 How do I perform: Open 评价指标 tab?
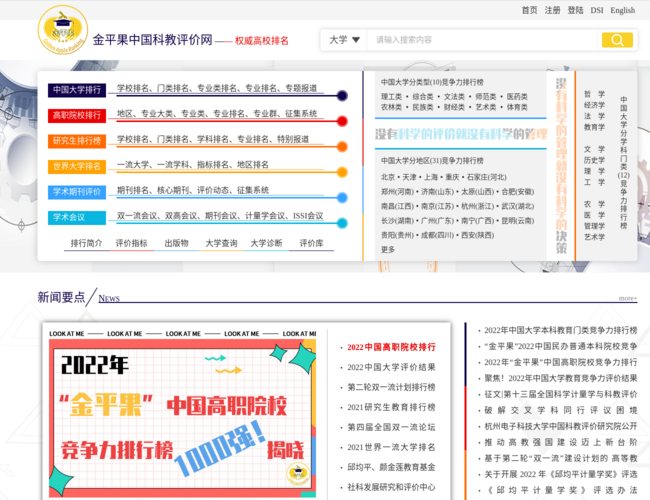(131, 243)
